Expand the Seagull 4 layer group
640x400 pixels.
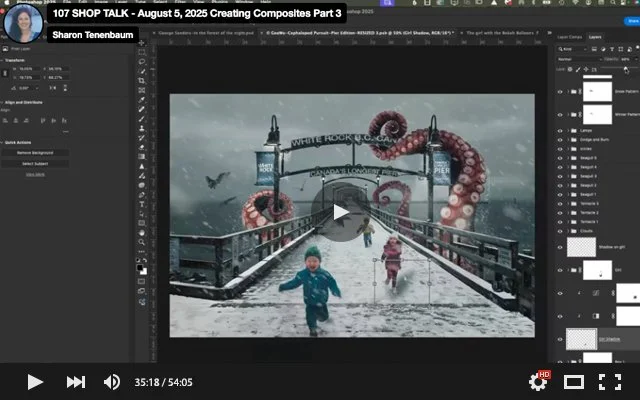pyautogui.click(x=568, y=167)
